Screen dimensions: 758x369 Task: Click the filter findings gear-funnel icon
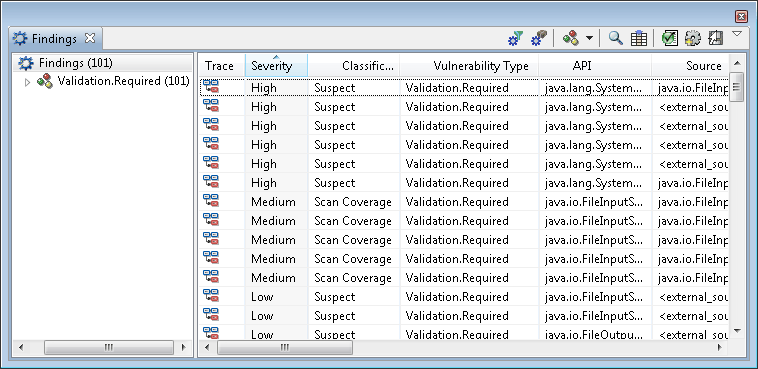coord(515,38)
